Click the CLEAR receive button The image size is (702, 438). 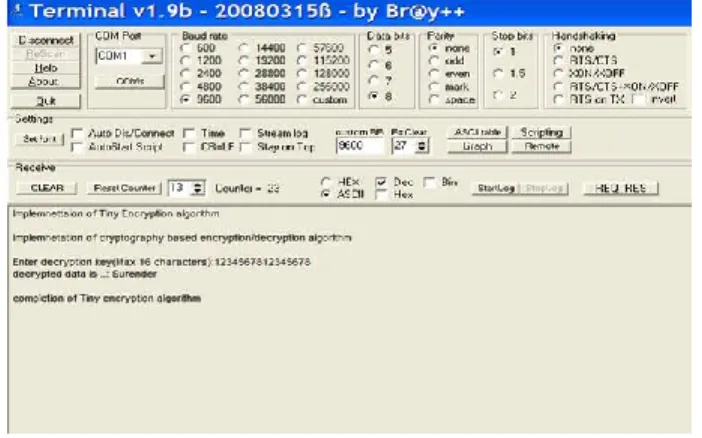click(x=47, y=188)
